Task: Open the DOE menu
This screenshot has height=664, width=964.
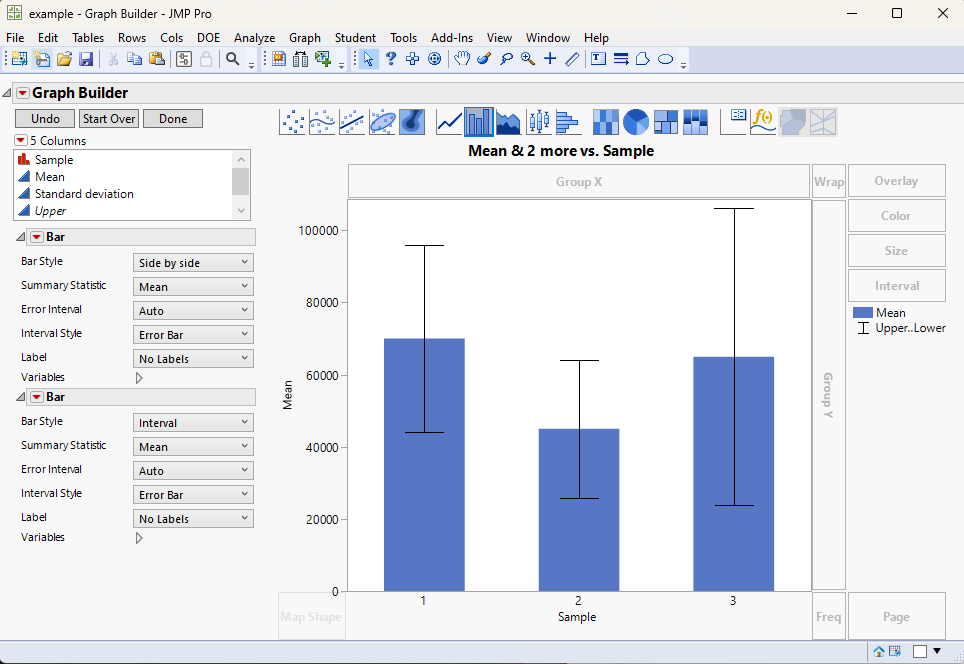Action: (208, 38)
